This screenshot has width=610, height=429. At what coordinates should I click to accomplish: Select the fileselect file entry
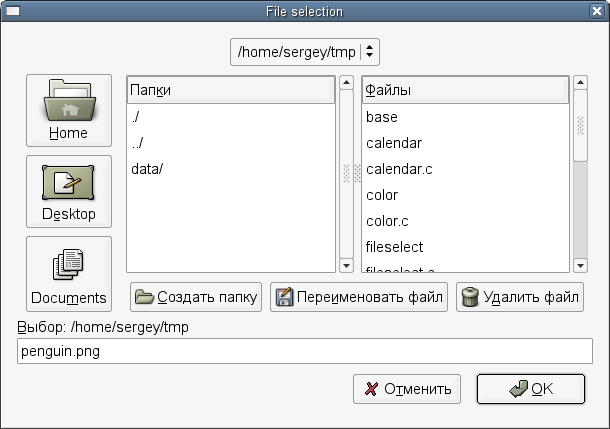click(395, 247)
